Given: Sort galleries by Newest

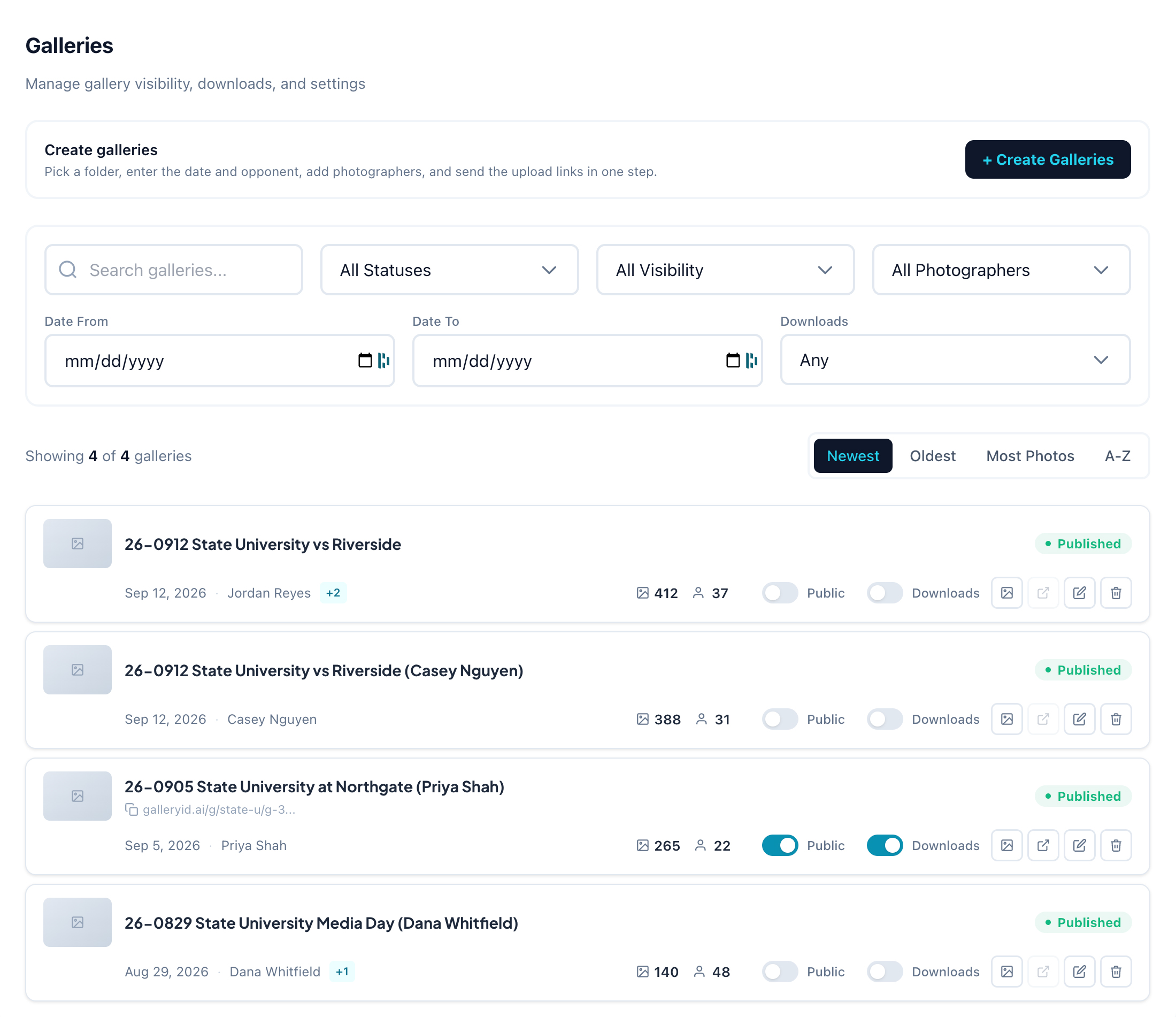Looking at the screenshot, I should pos(852,456).
